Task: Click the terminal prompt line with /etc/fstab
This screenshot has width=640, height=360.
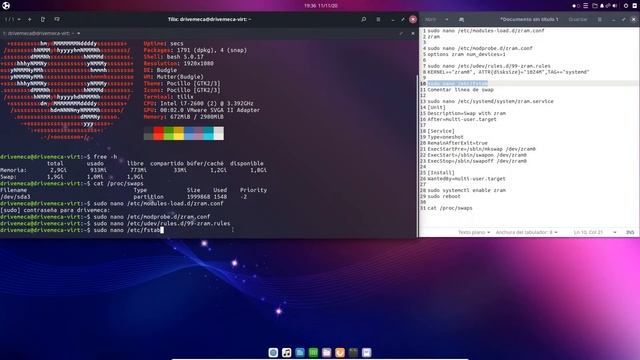Action: [82, 230]
